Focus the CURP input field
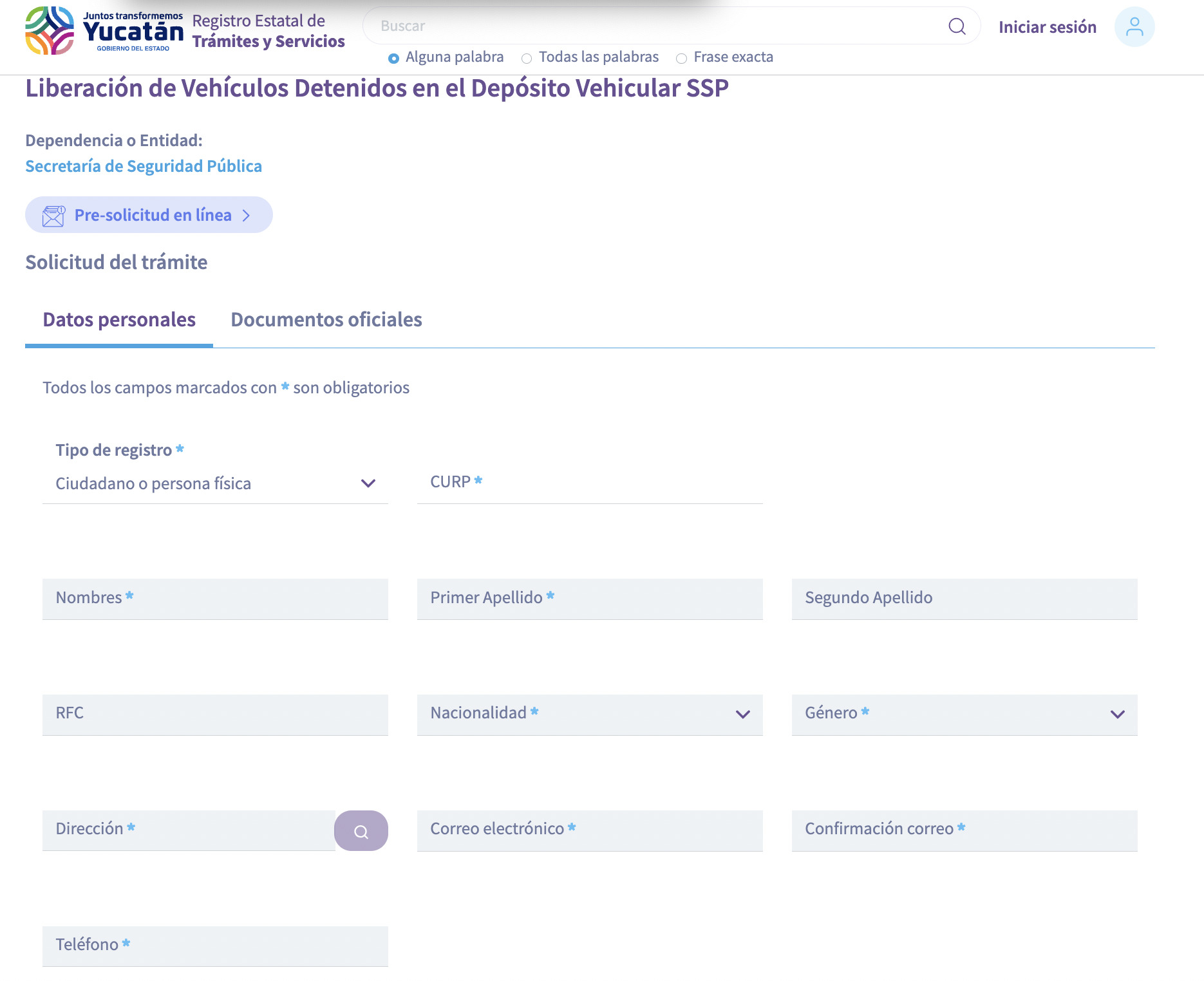1204x981 pixels. pyautogui.click(x=589, y=483)
